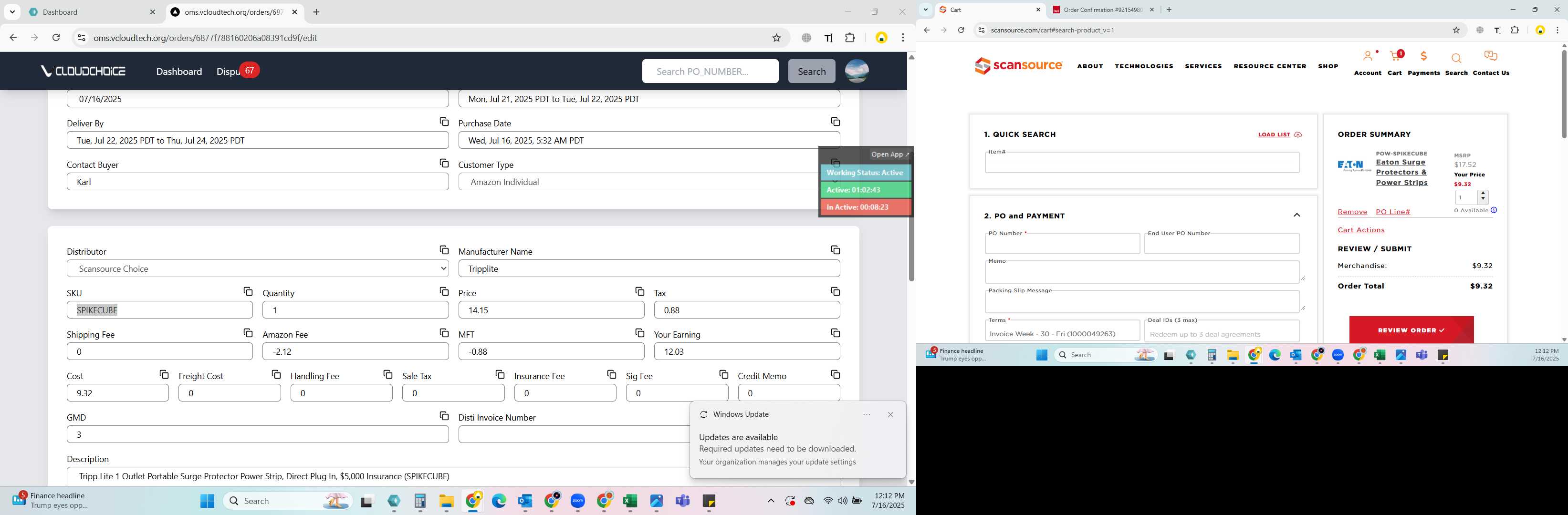The height and width of the screenshot is (515, 1568).
Task: Open the SHOP menu on ScanSource
Action: (1328, 66)
